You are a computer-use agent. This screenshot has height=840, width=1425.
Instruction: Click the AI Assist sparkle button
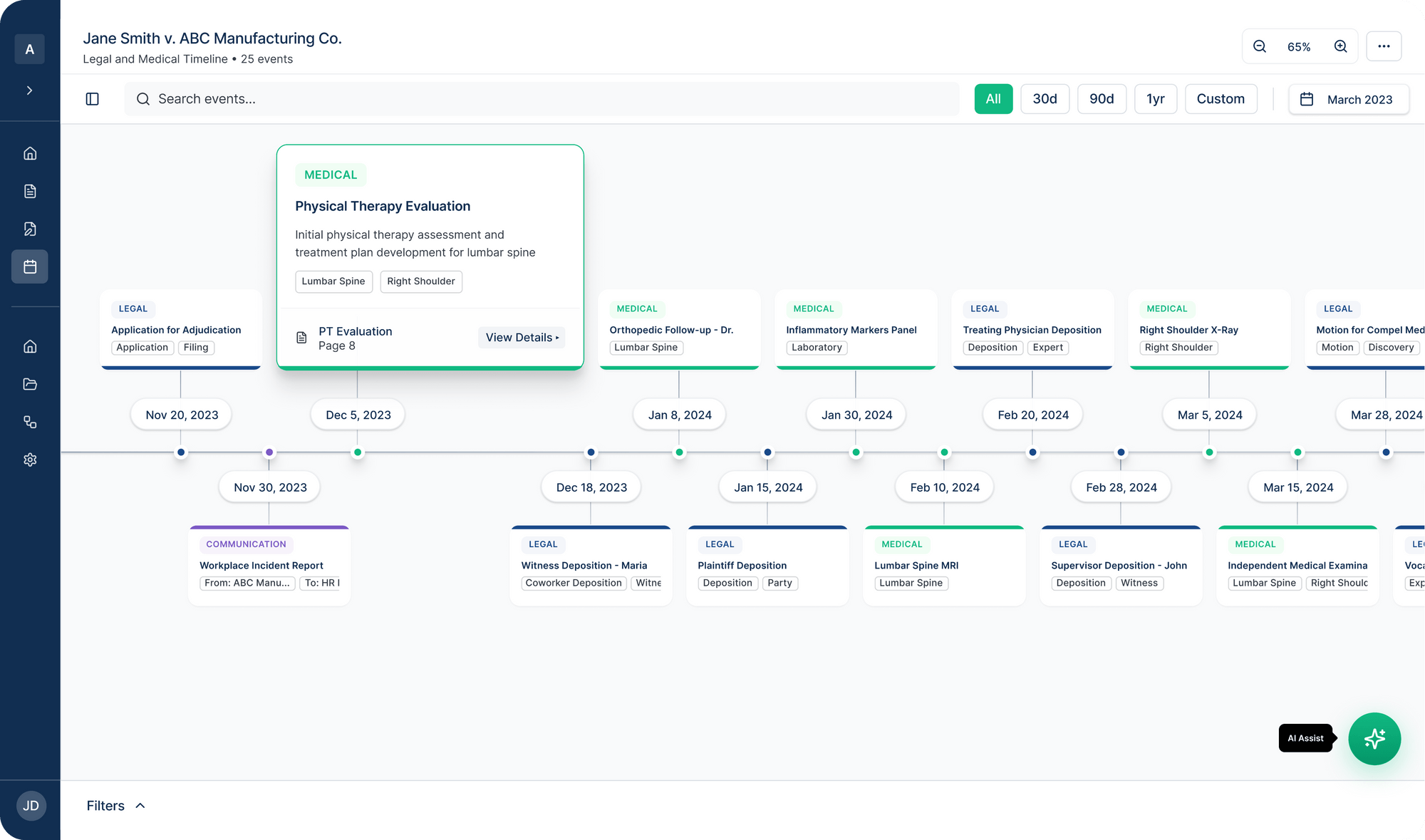(x=1374, y=739)
